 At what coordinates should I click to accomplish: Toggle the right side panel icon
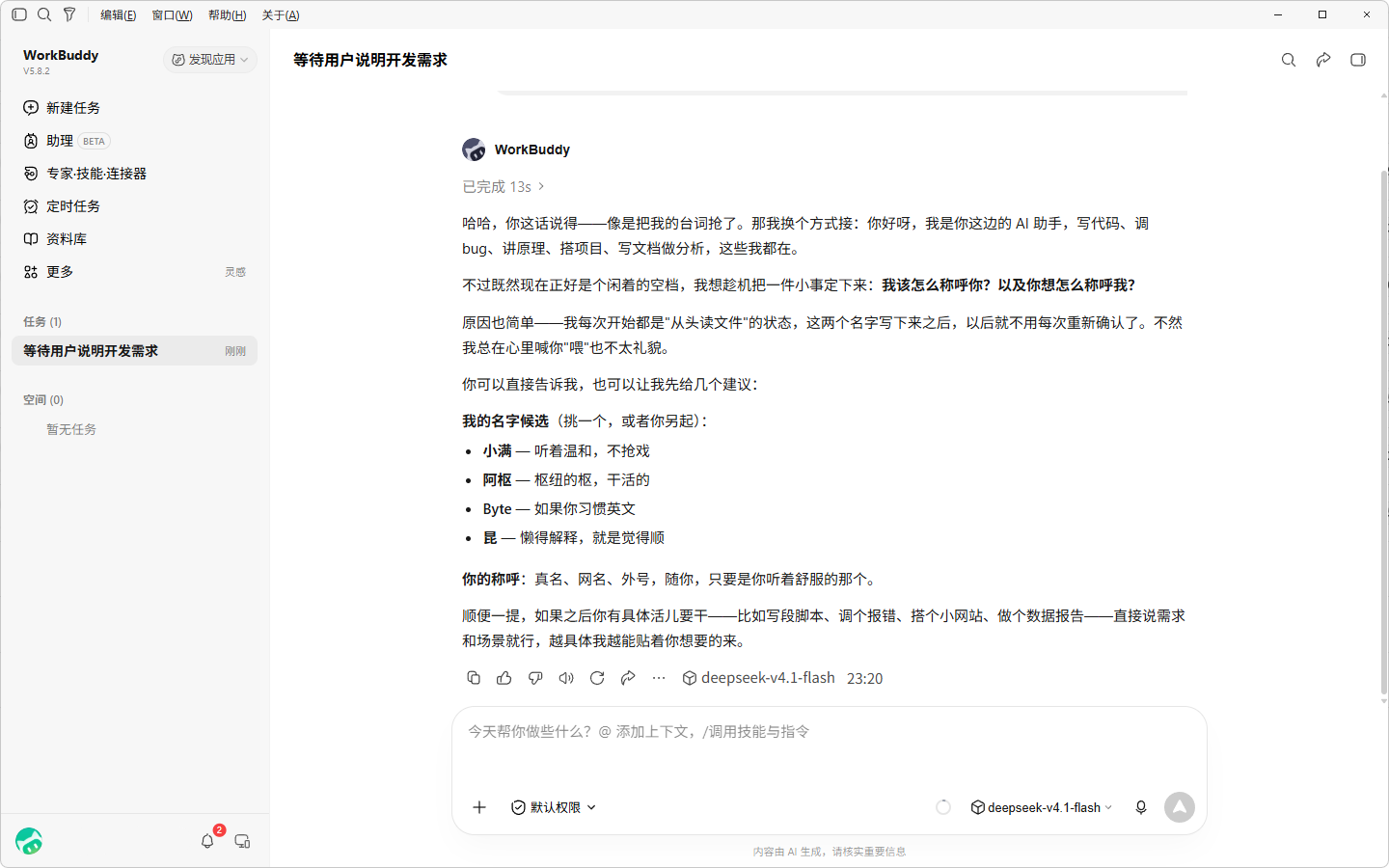point(1358,60)
